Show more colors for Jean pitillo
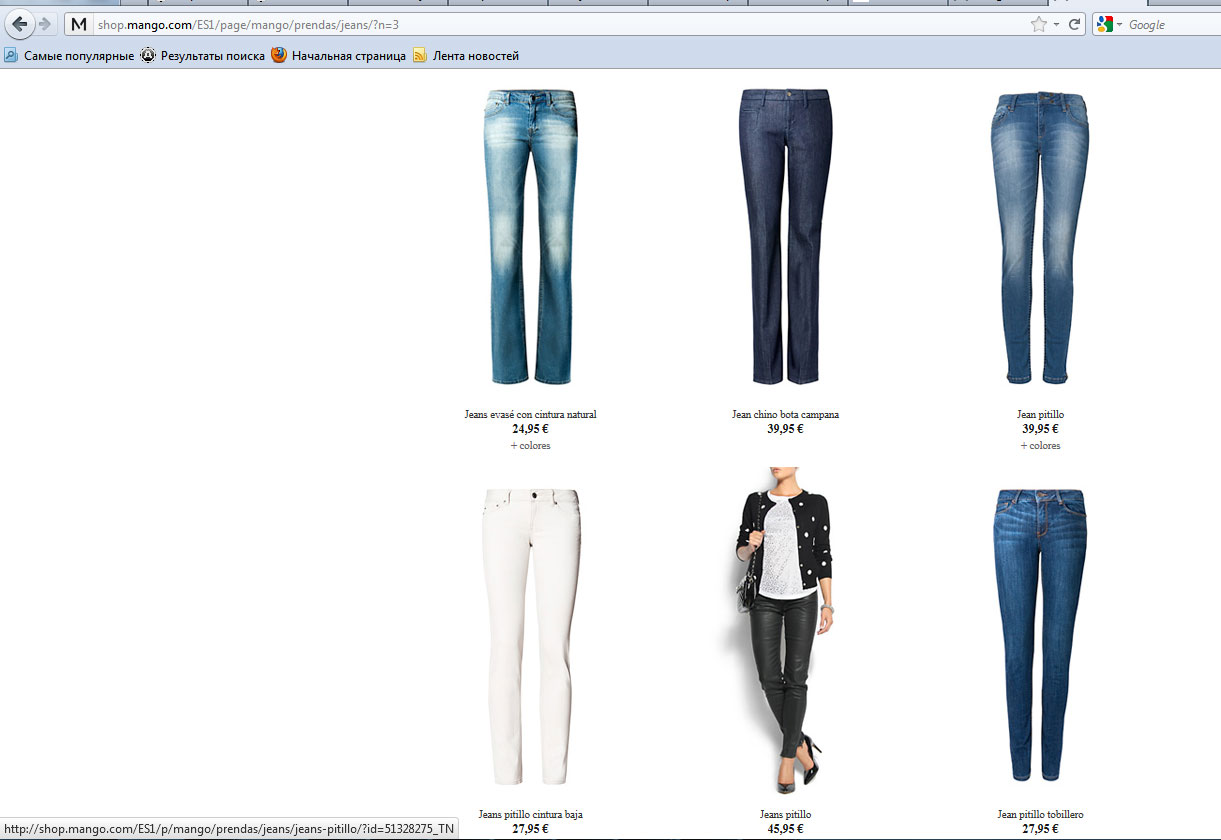 1040,446
